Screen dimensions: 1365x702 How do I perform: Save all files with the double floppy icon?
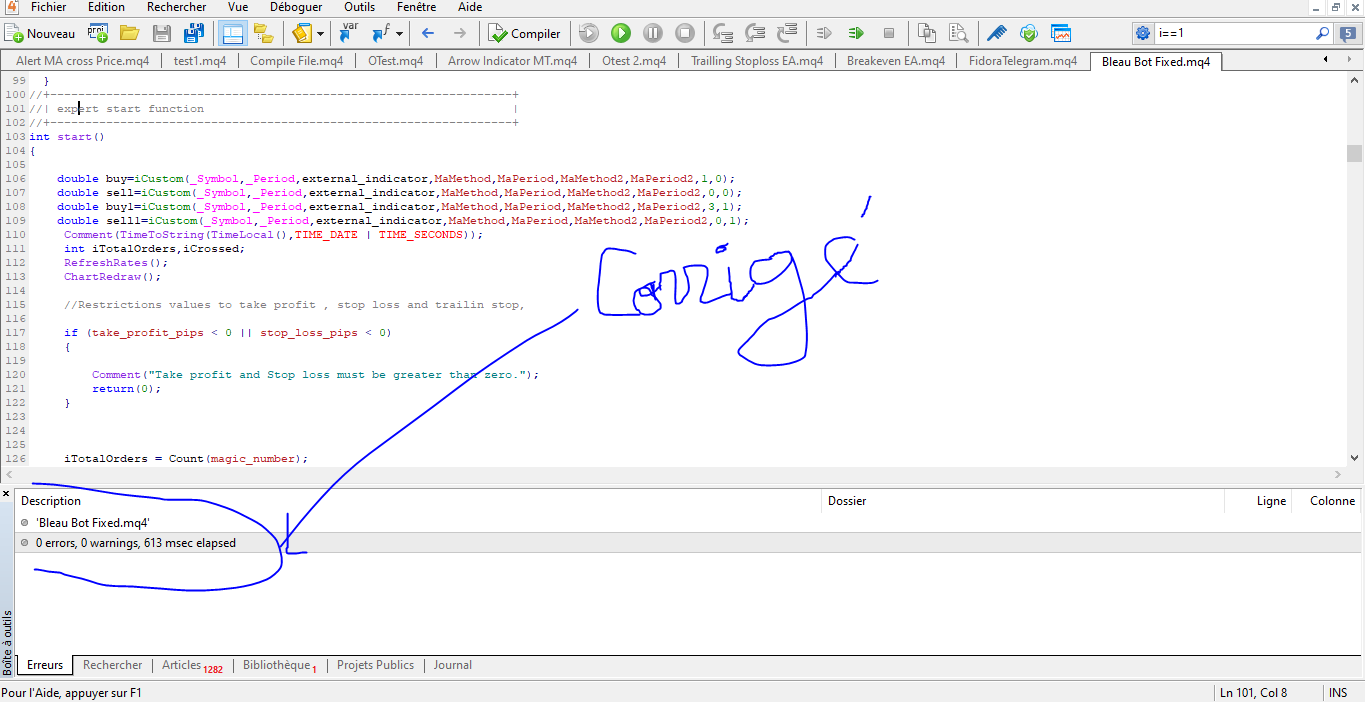tap(194, 33)
